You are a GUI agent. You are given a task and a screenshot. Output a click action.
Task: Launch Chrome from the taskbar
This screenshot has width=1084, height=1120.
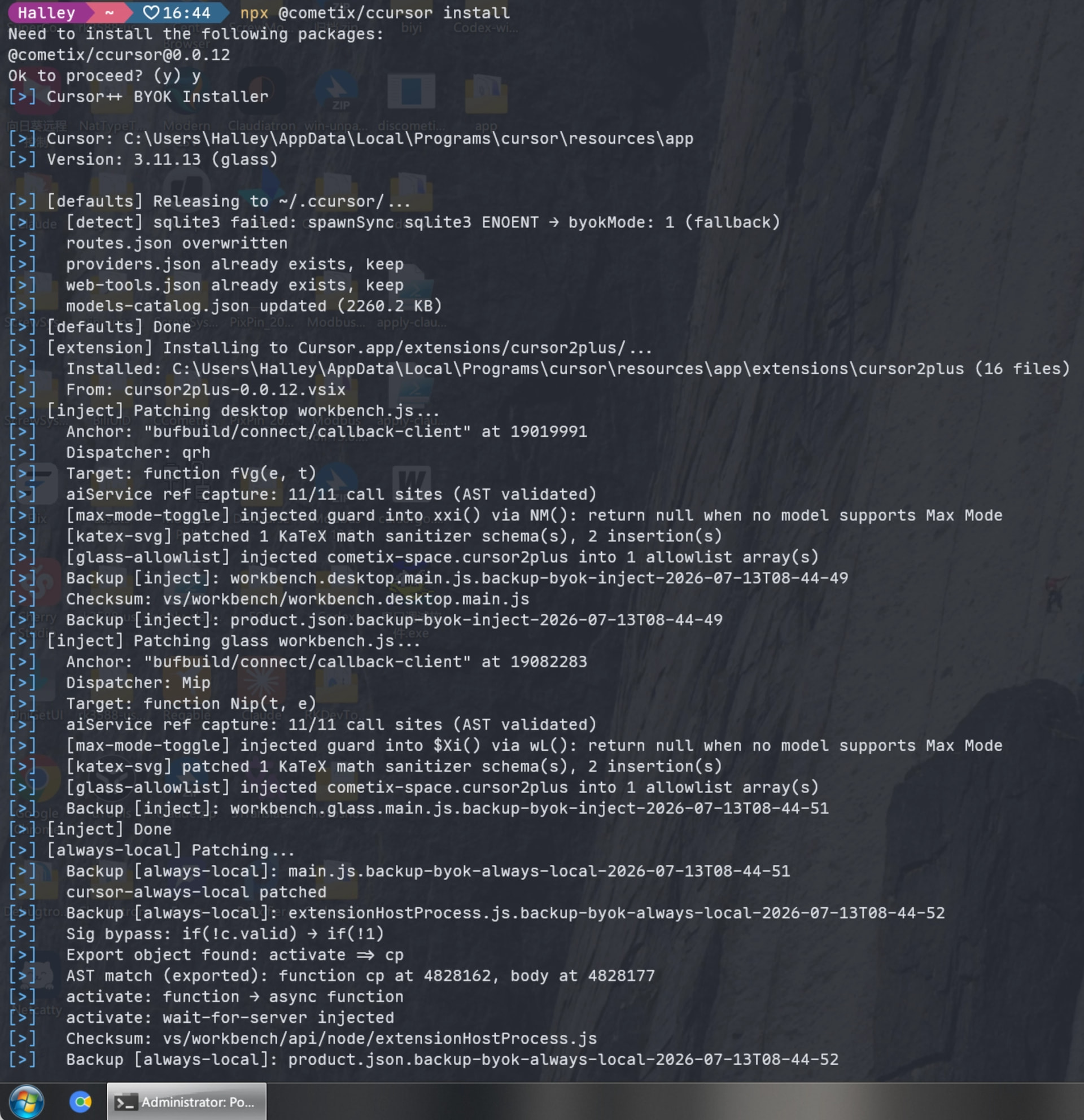pos(80,1101)
